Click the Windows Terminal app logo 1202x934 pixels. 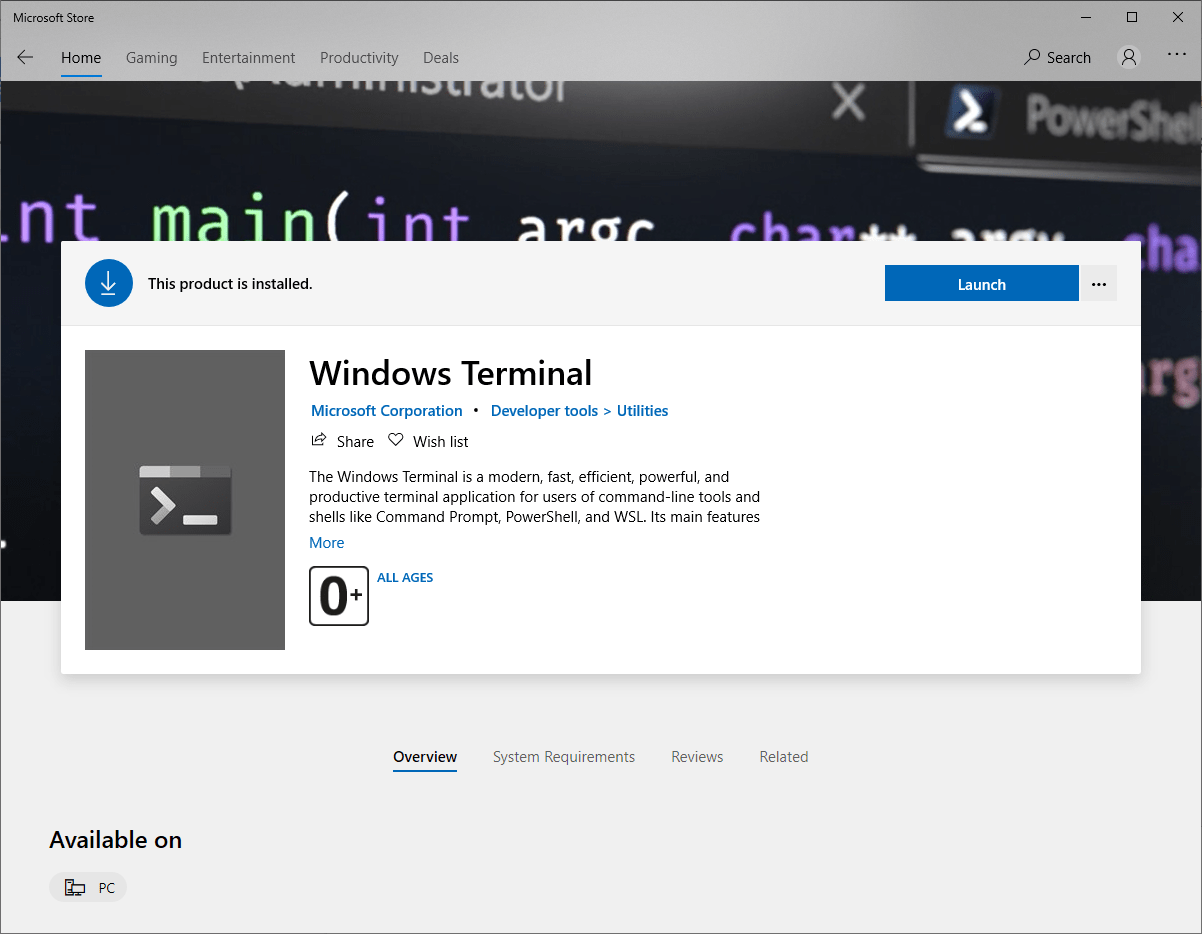click(185, 499)
